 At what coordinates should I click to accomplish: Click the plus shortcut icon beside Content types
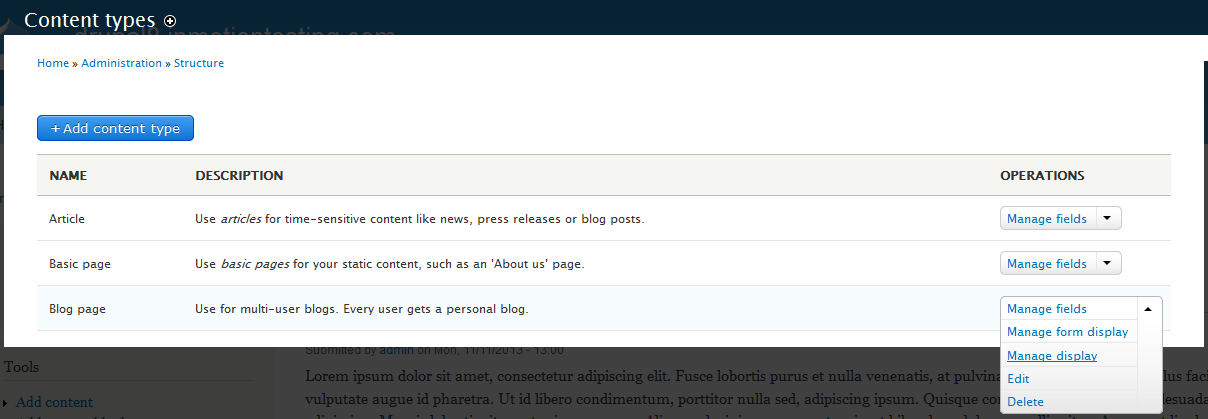170,20
